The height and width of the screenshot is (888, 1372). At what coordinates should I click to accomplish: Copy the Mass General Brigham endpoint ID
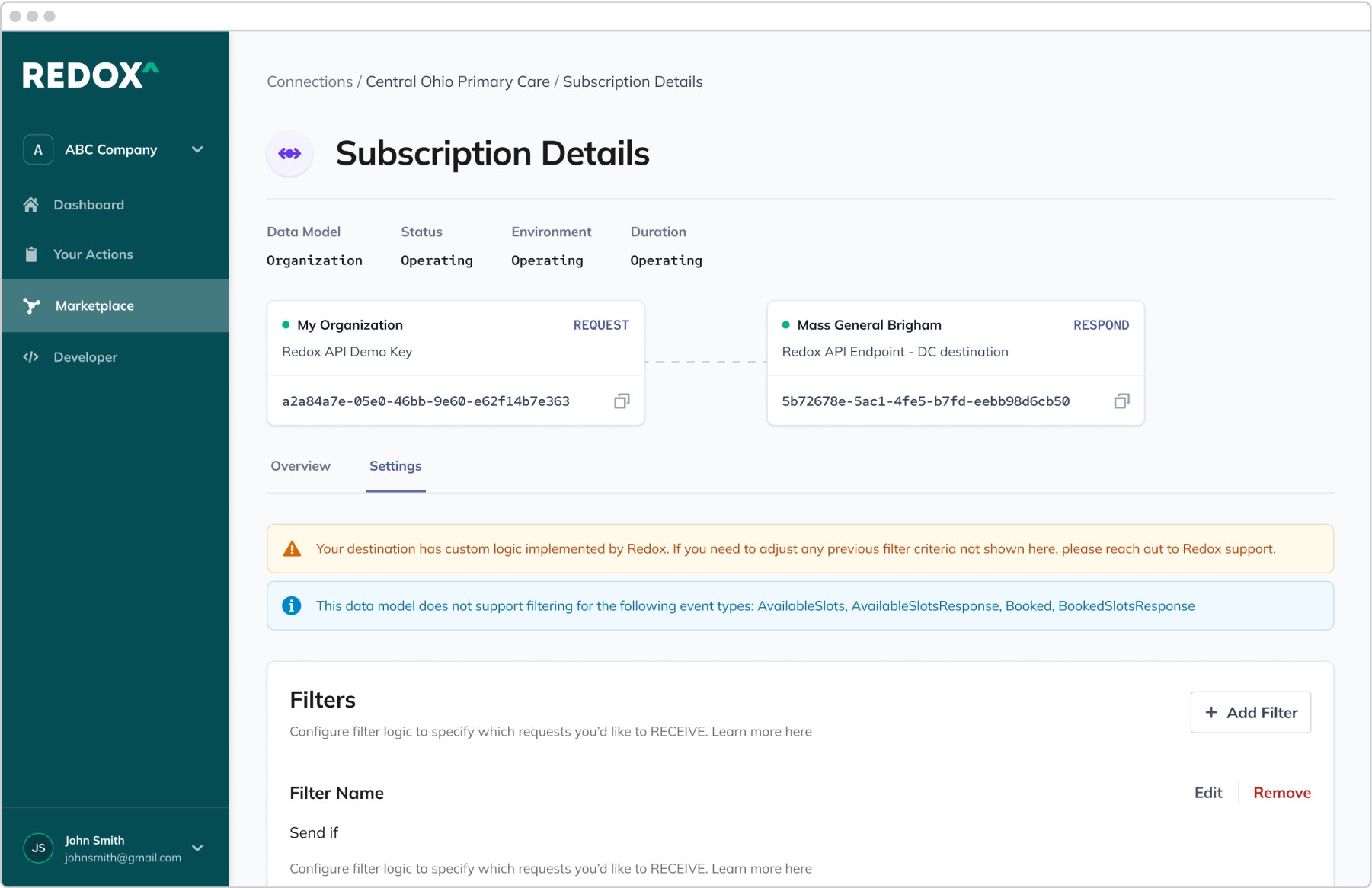coord(1121,401)
